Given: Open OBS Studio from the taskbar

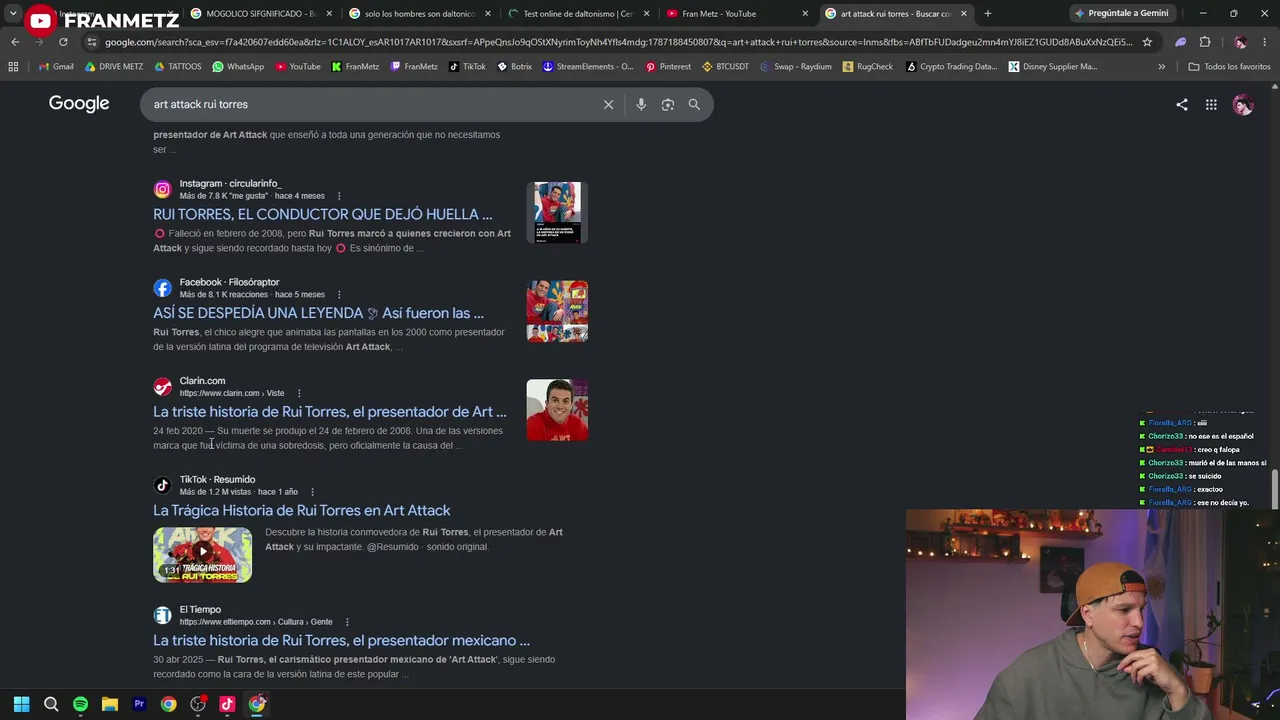Looking at the screenshot, I should coord(198,704).
